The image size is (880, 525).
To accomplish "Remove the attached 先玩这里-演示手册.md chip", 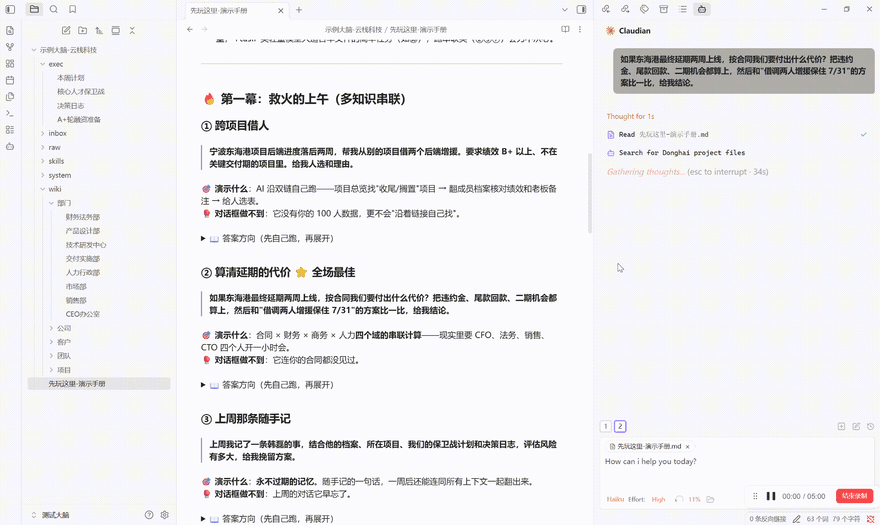I will pos(688,447).
